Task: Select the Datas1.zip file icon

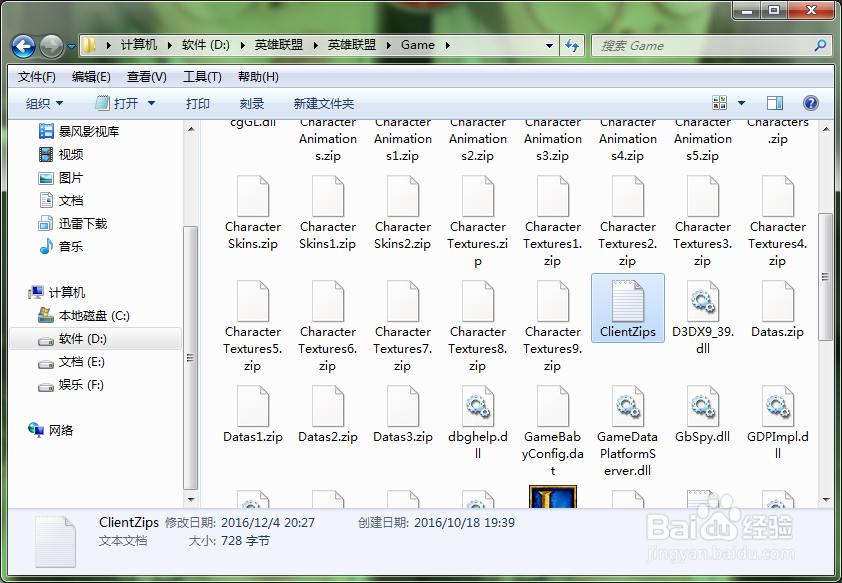Action: (253, 406)
